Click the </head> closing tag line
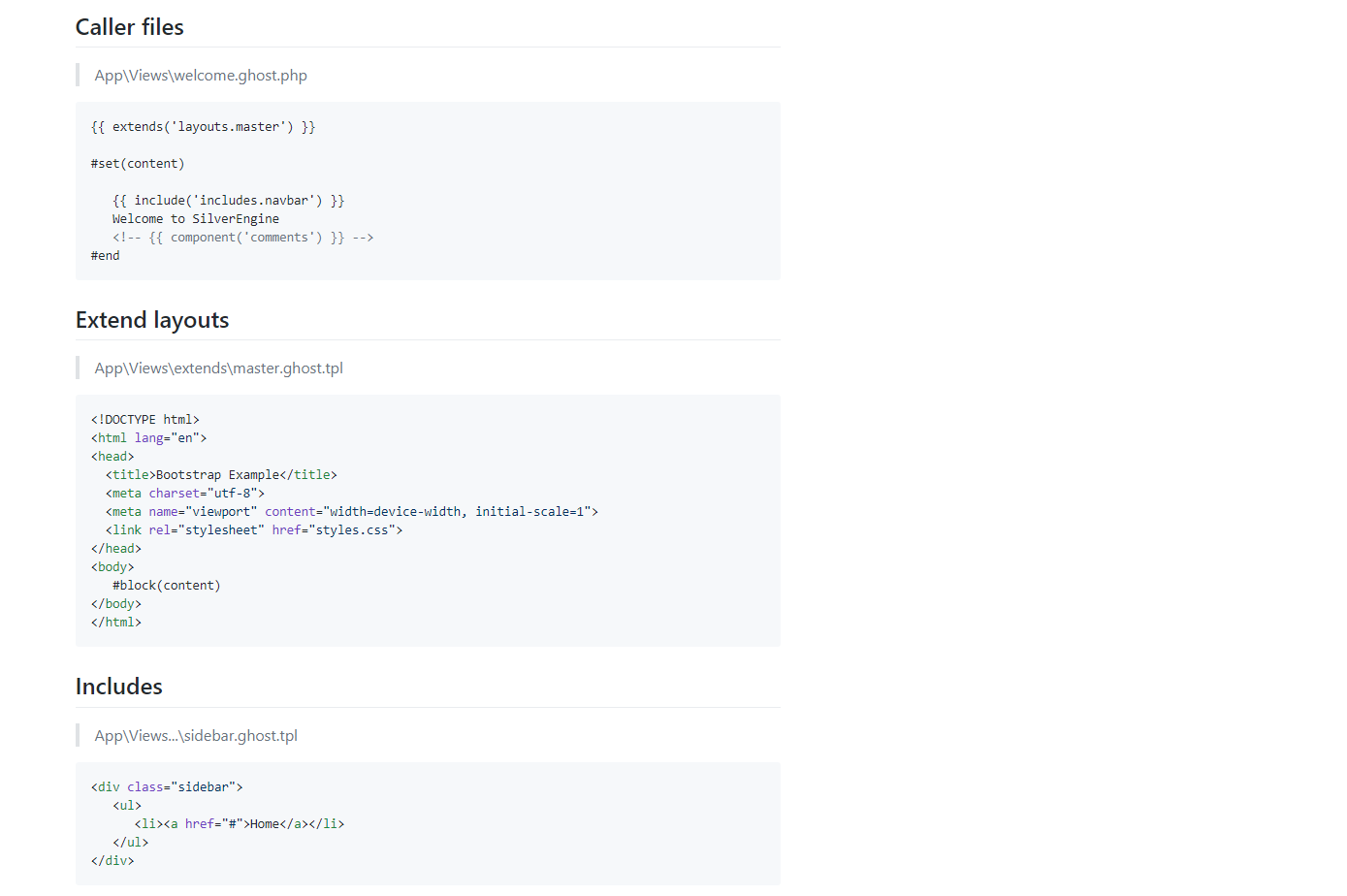Image resolution: width=1347 pixels, height=896 pixels. [116, 549]
